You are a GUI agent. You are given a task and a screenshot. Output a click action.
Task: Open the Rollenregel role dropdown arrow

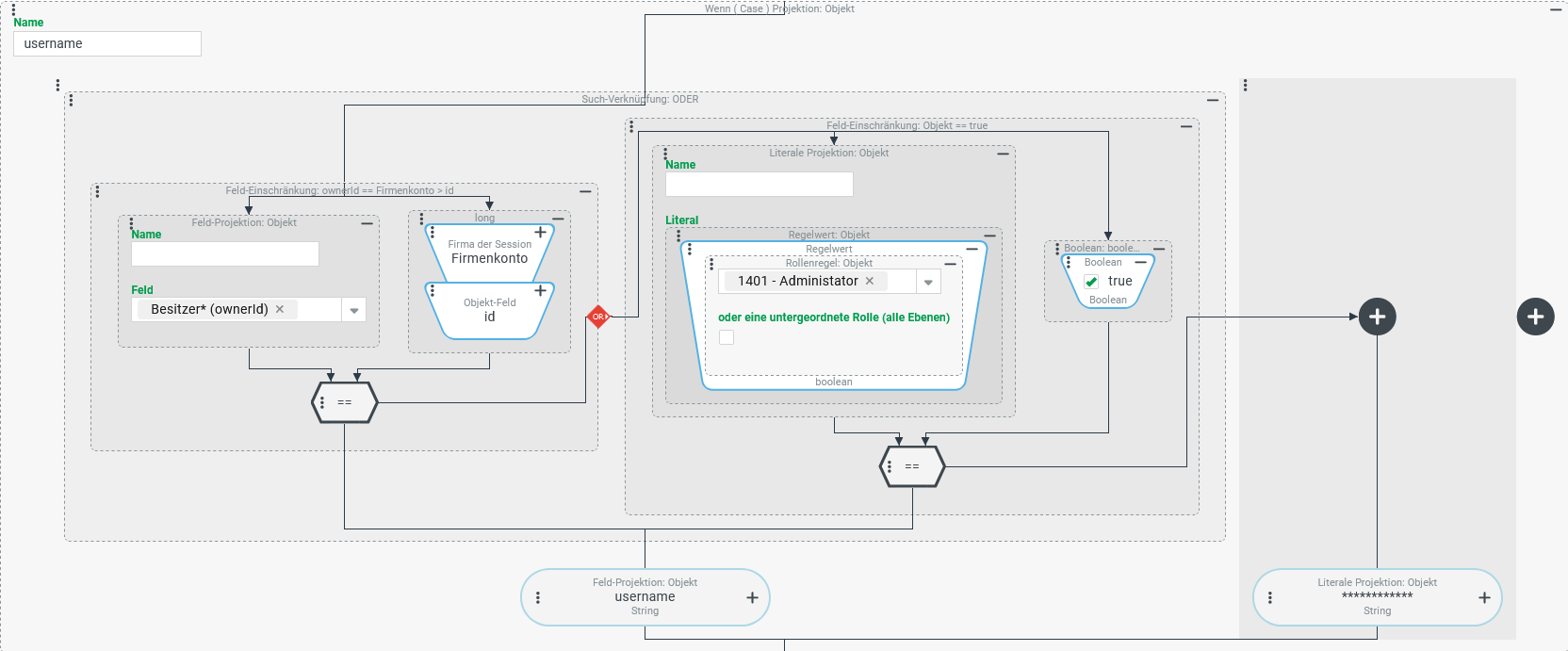tap(928, 282)
